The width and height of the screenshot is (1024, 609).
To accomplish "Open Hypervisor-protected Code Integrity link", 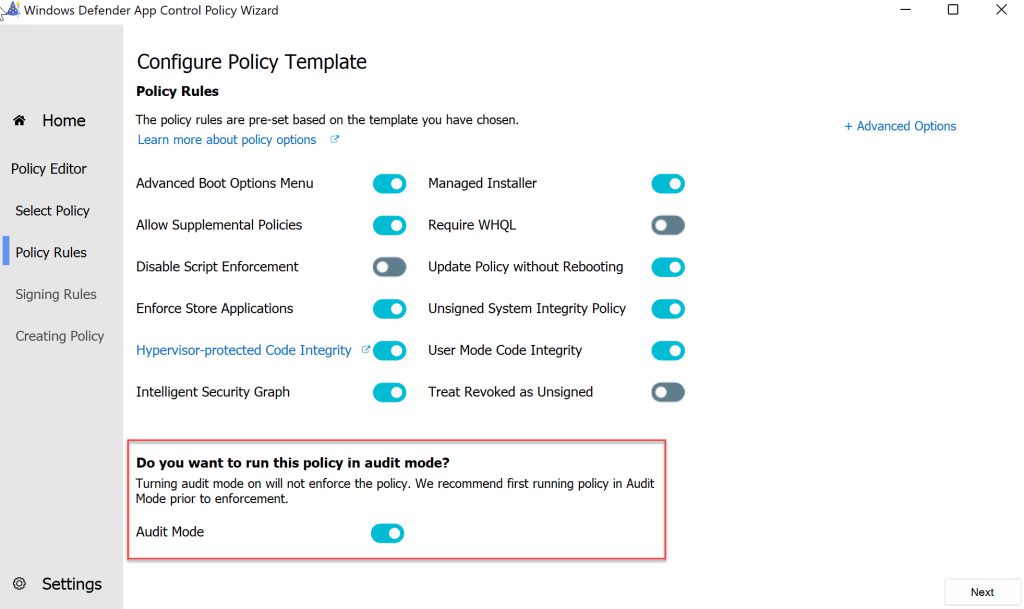I will click(x=244, y=350).
